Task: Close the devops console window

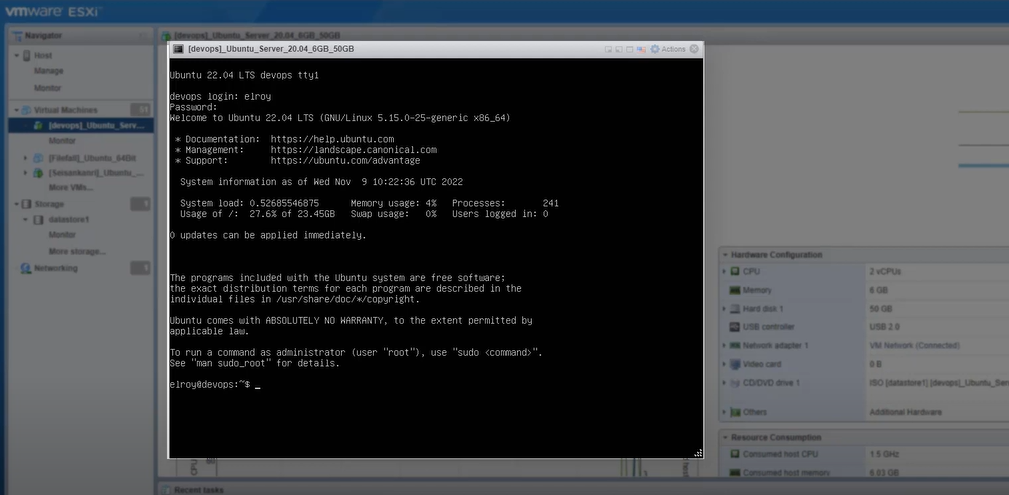Action: pyautogui.click(x=694, y=49)
